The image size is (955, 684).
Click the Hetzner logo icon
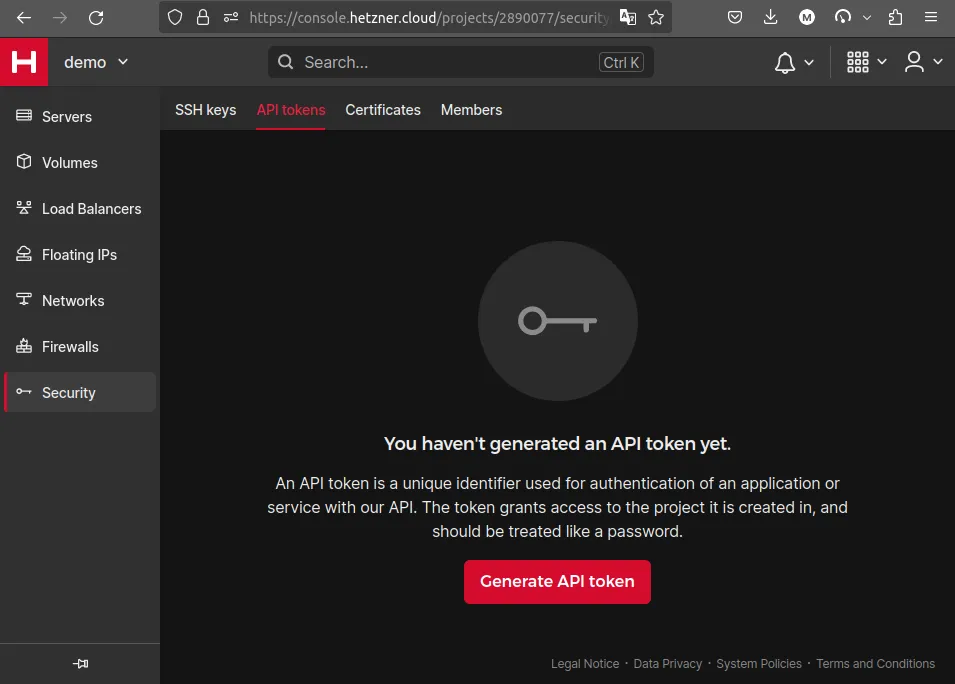(x=24, y=62)
